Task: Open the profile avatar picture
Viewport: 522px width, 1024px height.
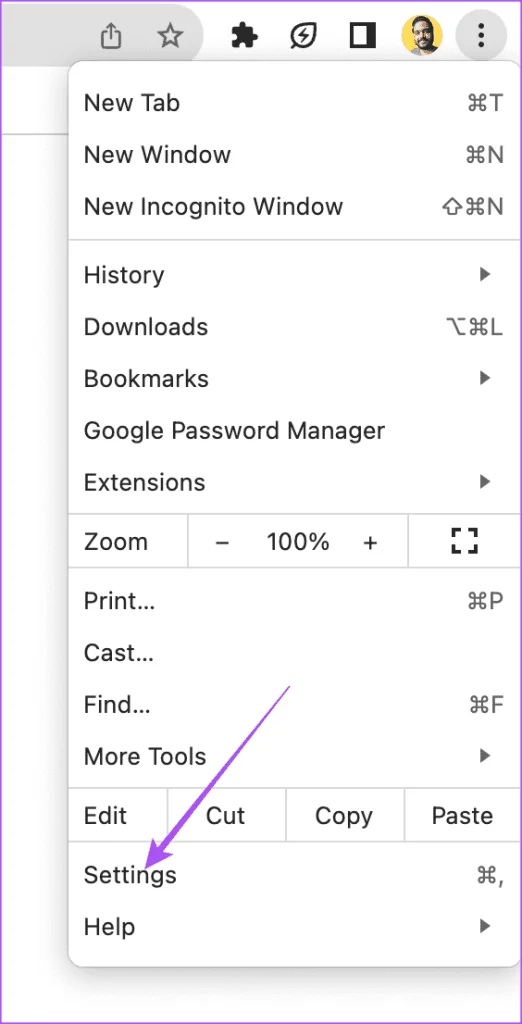Action: 421,35
